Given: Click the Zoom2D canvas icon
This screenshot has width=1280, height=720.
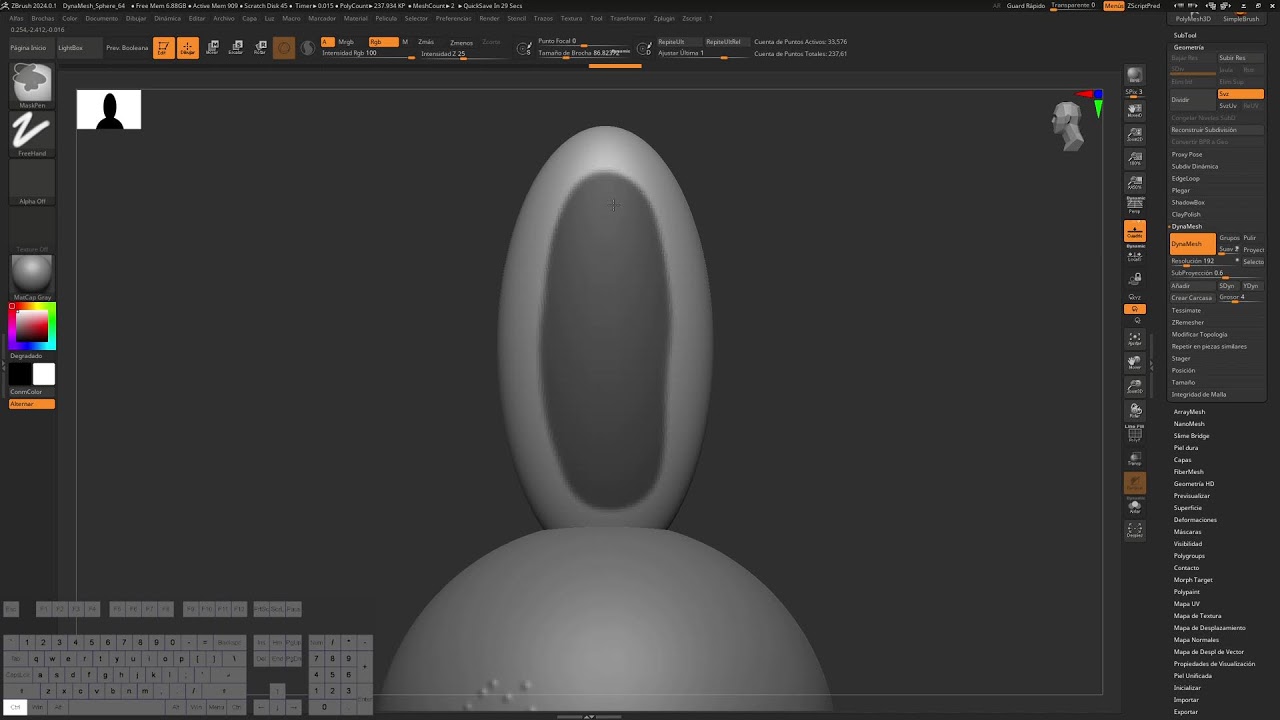Looking at the screenshot, I should [x=1134, y=133].
